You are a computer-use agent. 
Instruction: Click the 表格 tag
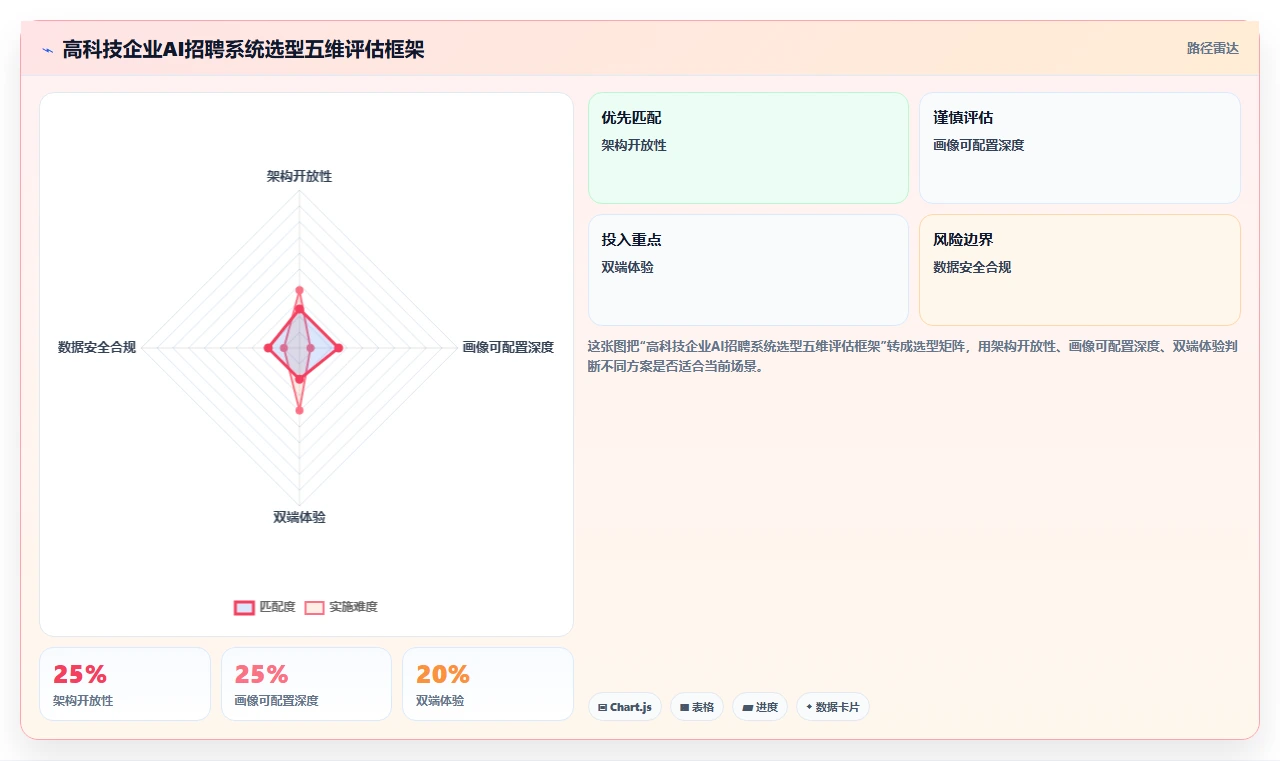click(697, 707)
